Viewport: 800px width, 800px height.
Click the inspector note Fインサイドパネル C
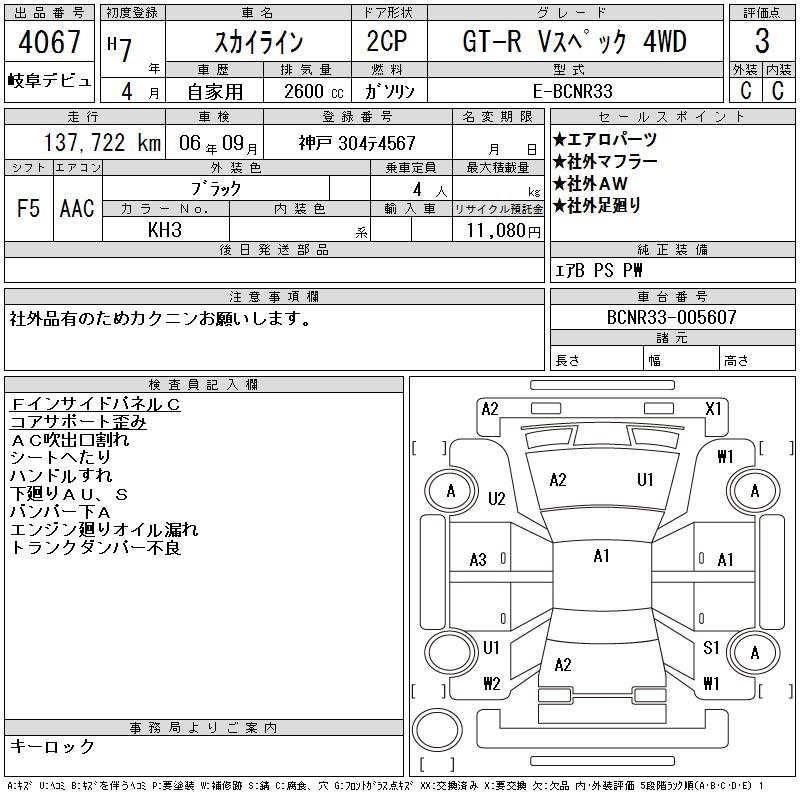click(95, 404)
